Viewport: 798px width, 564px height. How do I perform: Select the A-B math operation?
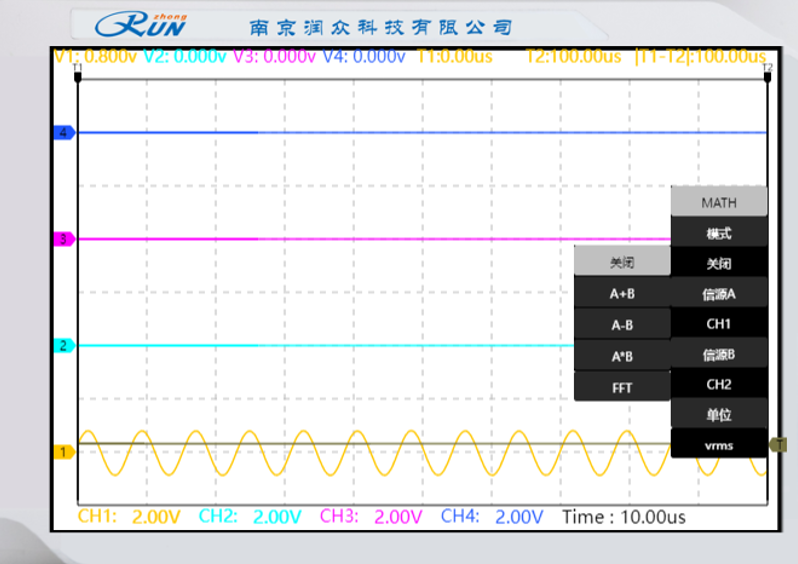622,325
